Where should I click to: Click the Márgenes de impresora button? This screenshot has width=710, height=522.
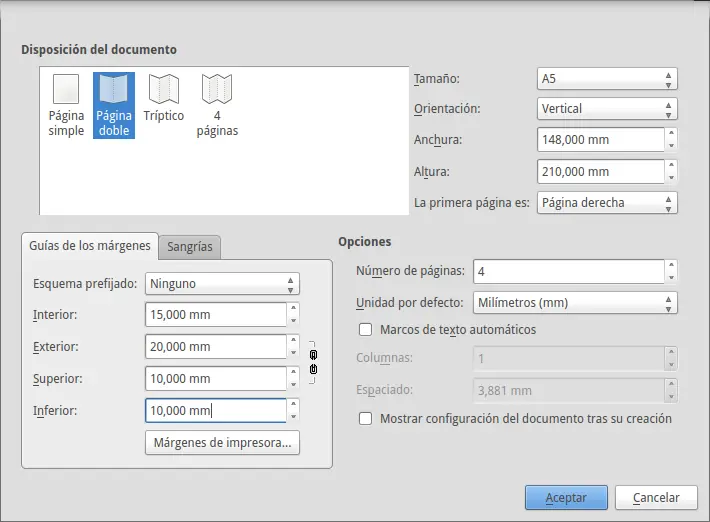[x=222, y=442]
